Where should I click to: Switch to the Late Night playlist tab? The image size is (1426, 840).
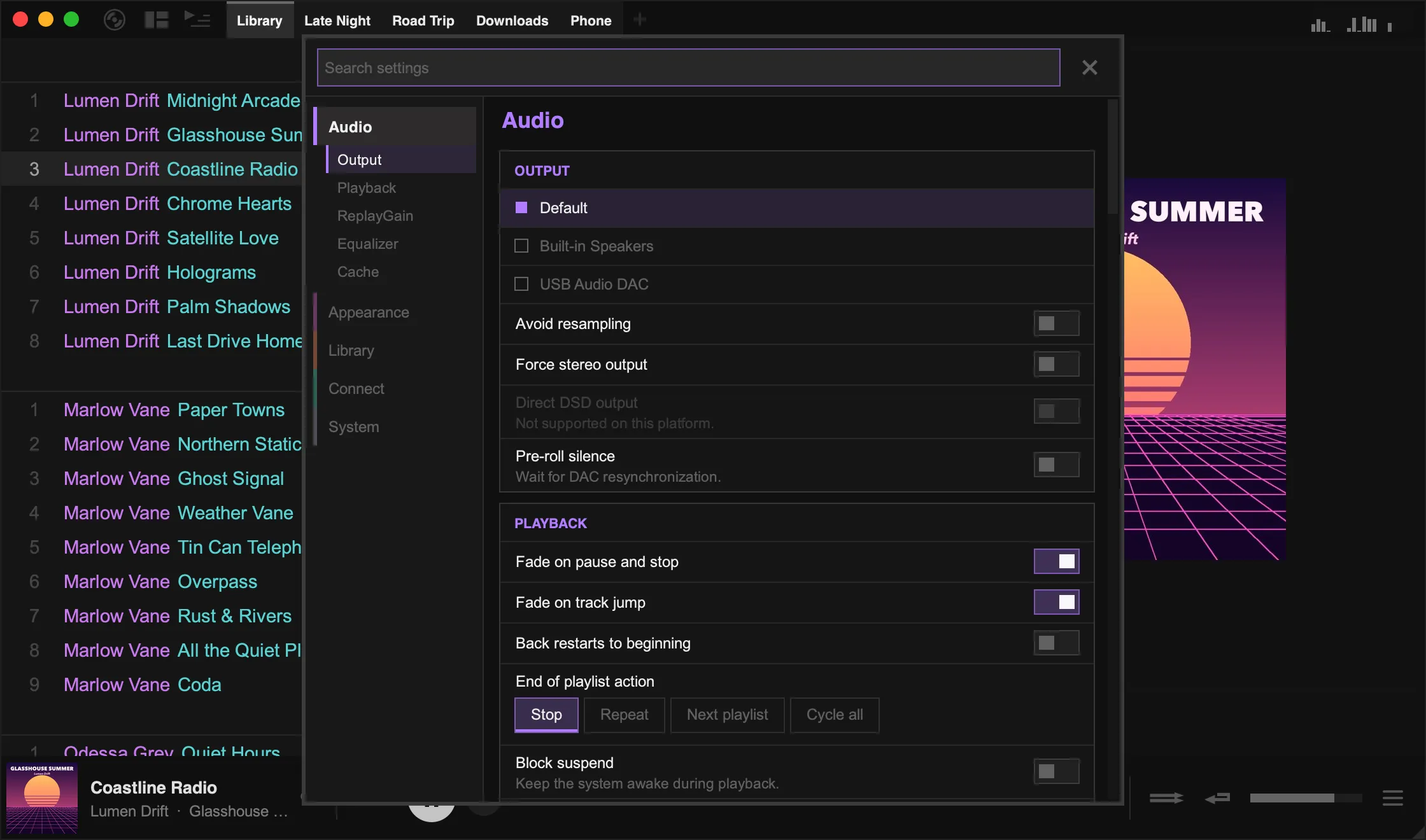pos(337,20)
